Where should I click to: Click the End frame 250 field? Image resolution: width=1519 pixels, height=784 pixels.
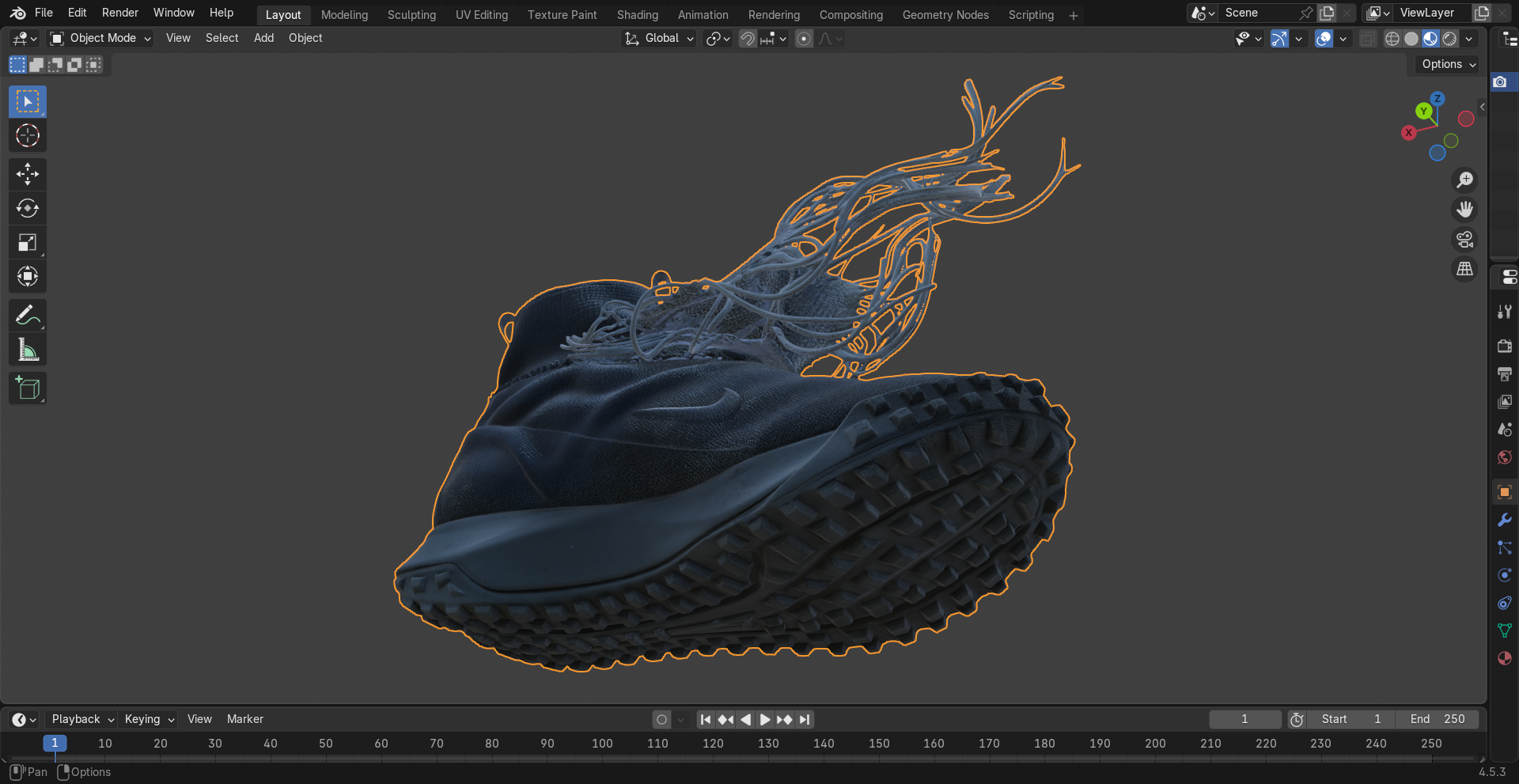(x=1438, y=719)
